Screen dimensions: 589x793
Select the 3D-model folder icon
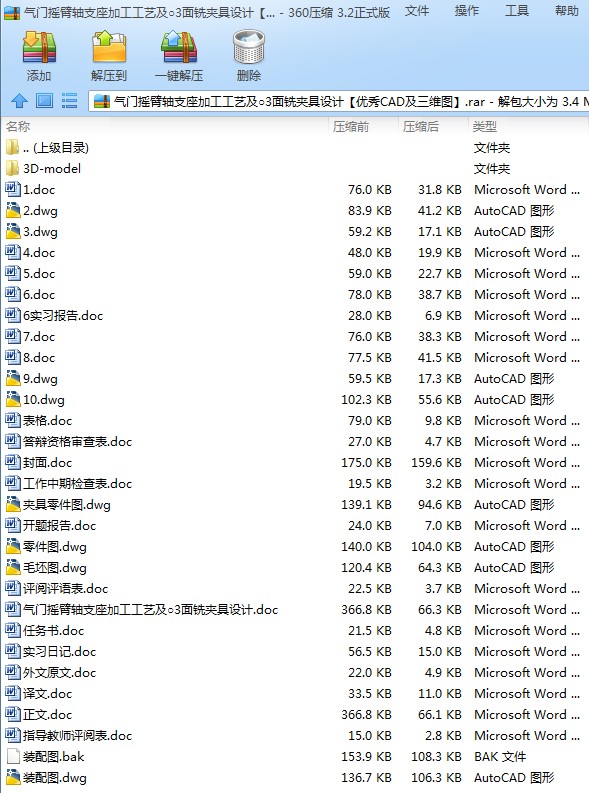13,168
